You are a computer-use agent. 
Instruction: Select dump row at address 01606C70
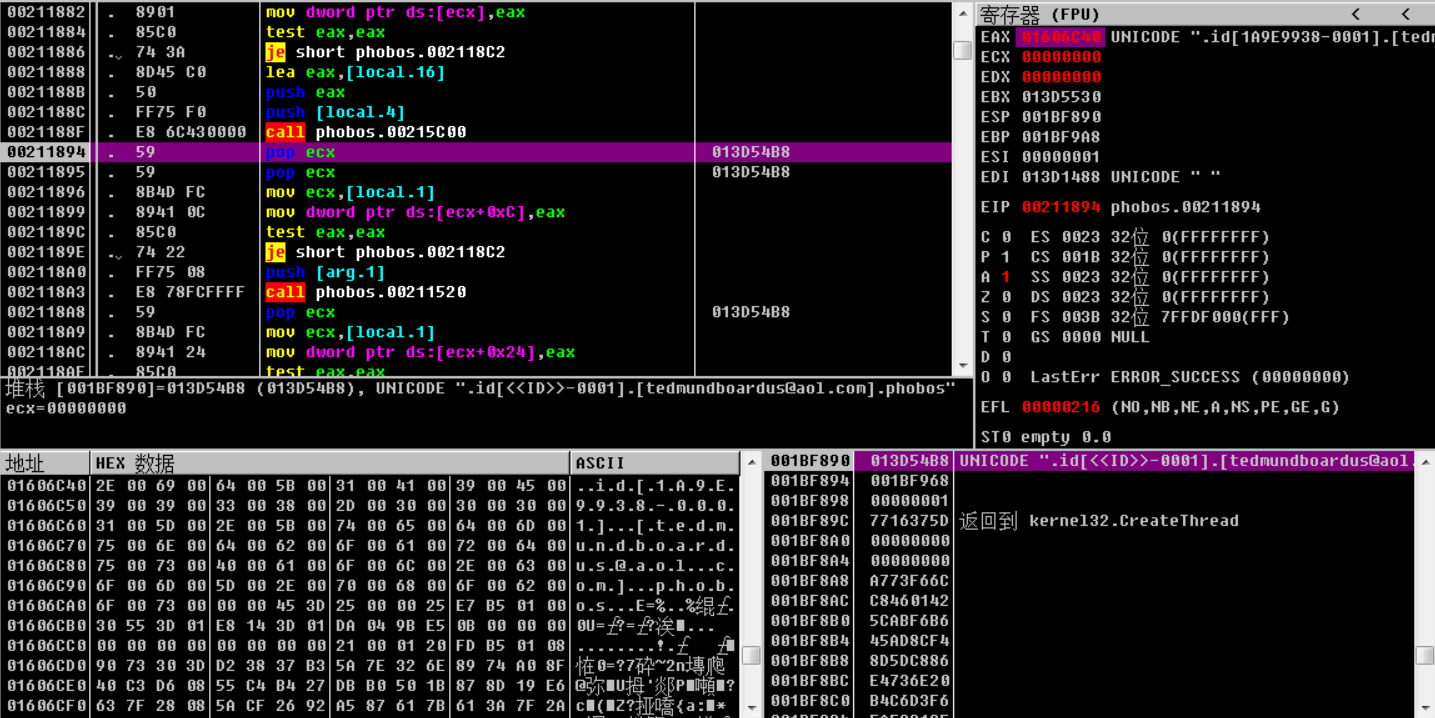pos(370,545)
